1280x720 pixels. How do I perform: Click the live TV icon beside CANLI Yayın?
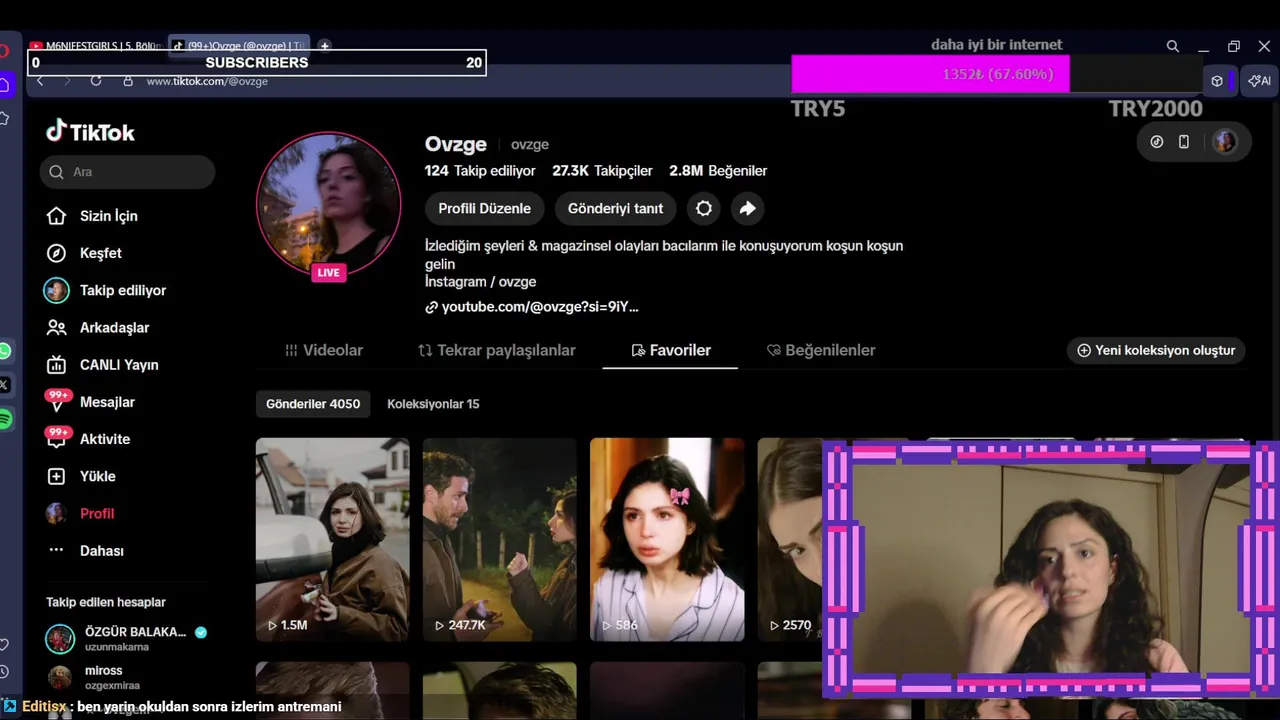pyautogui.click(x=57, y=365)
